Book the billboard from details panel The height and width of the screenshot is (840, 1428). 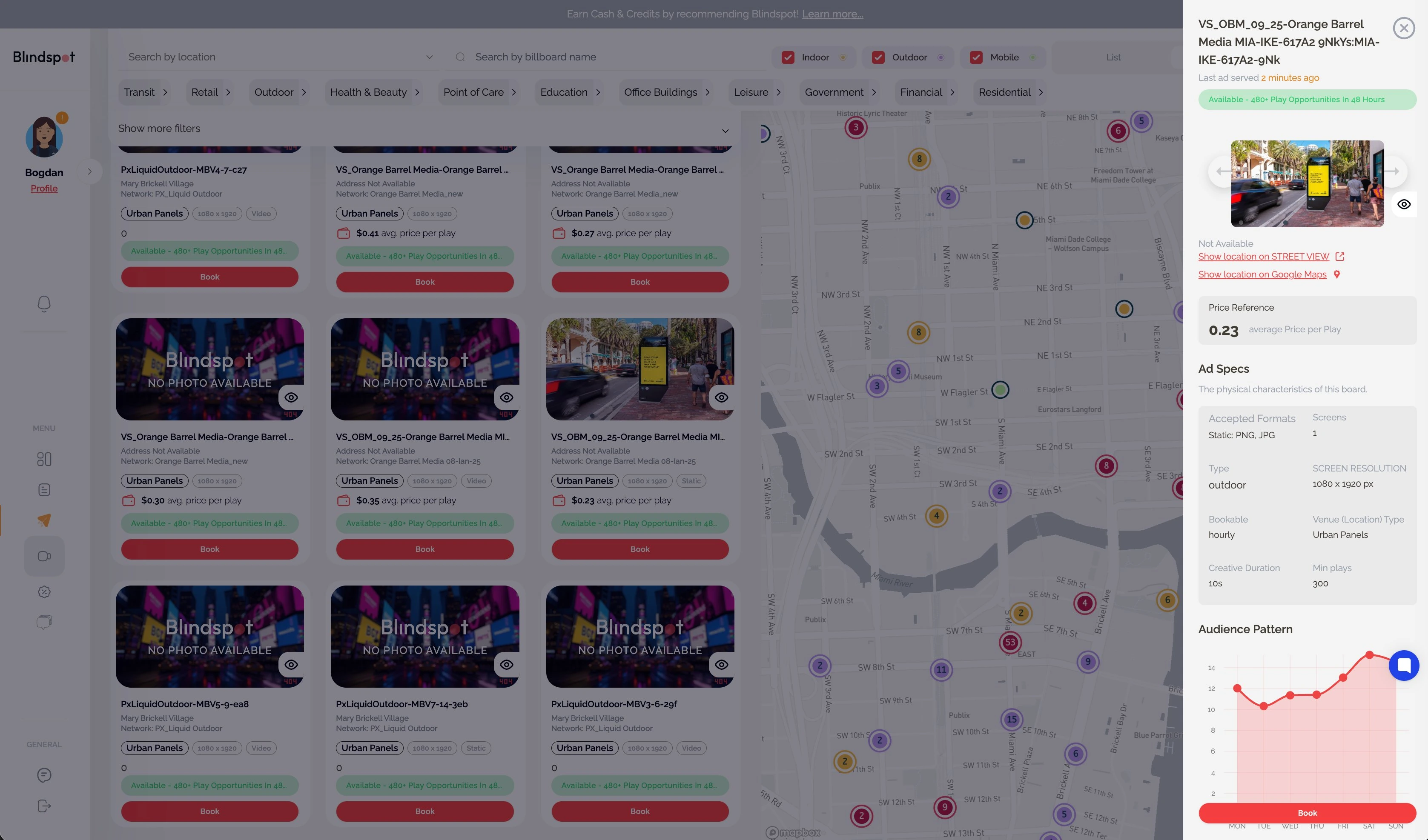tap(1307, 813)
